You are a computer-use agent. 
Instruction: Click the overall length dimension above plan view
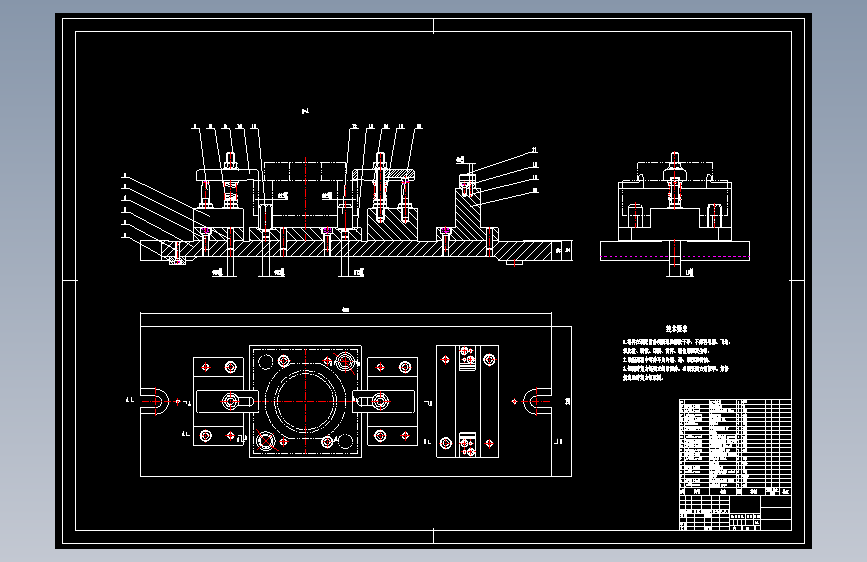346,311
